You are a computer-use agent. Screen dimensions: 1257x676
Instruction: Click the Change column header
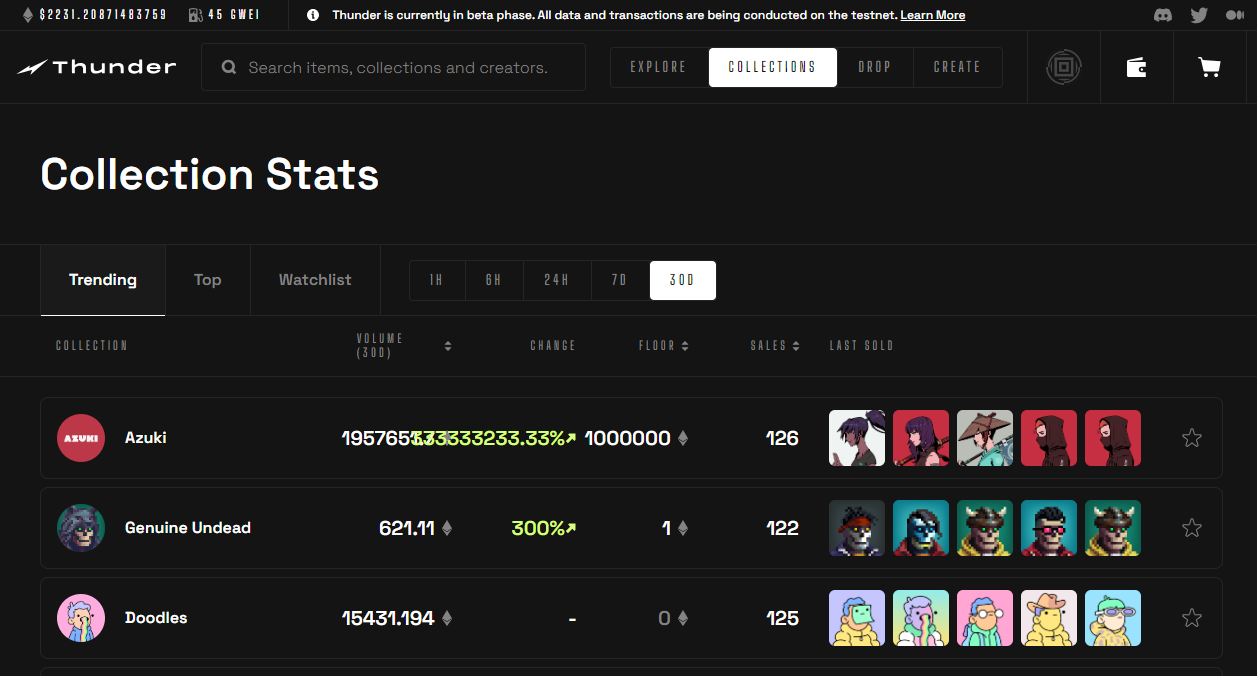[x=553, y=346]
